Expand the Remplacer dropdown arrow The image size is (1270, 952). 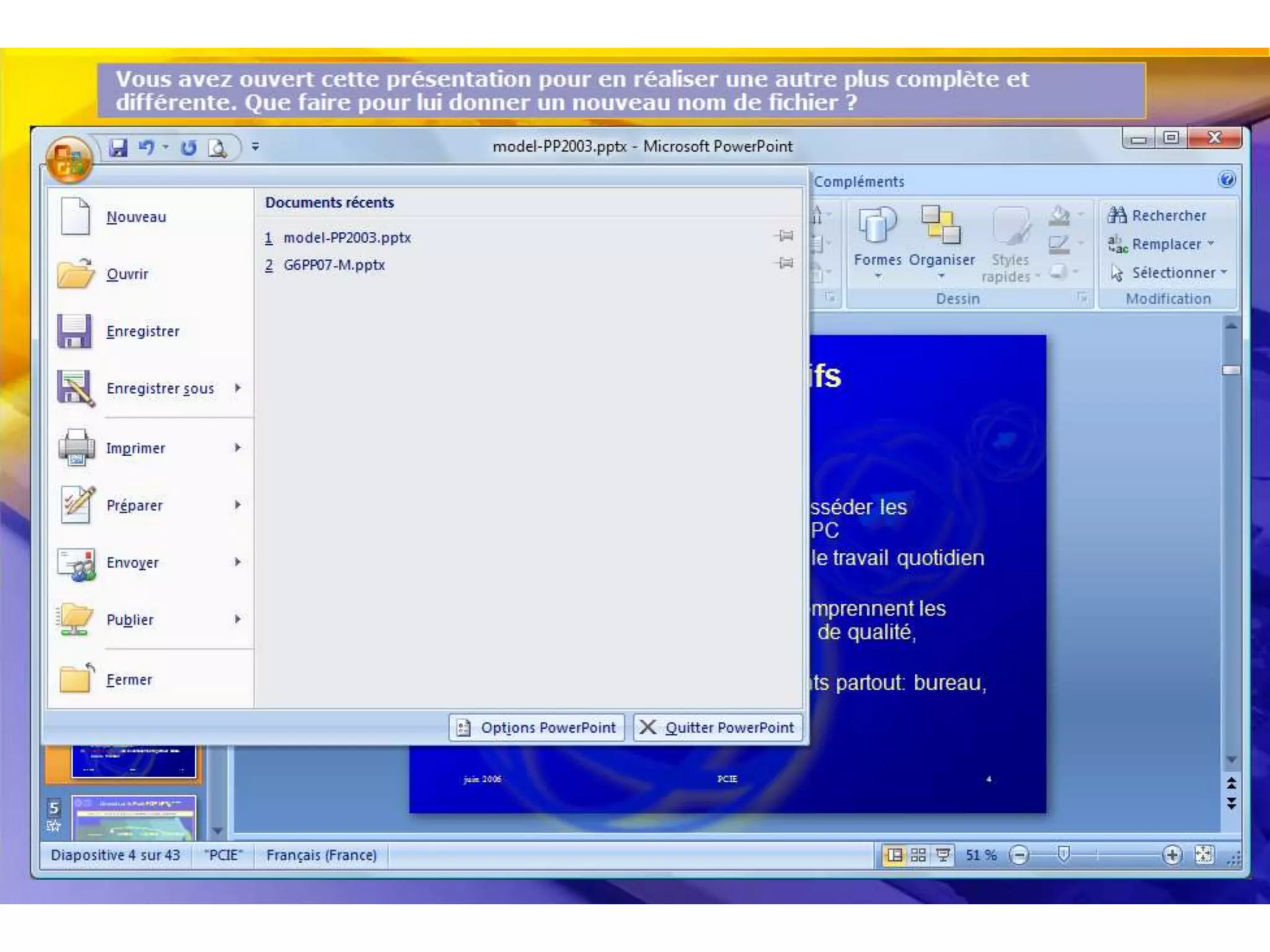pyautogui.click(x=1211, y=244)
